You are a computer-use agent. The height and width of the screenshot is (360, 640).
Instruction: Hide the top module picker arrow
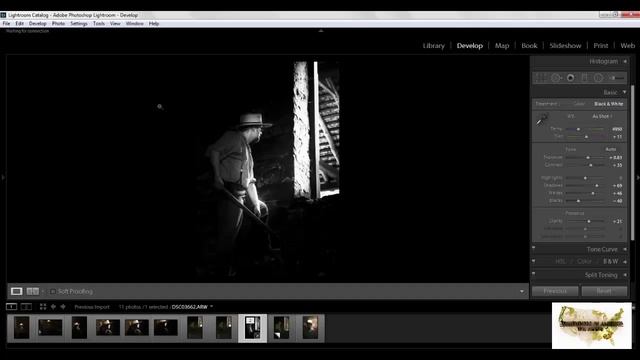(321, 31)
